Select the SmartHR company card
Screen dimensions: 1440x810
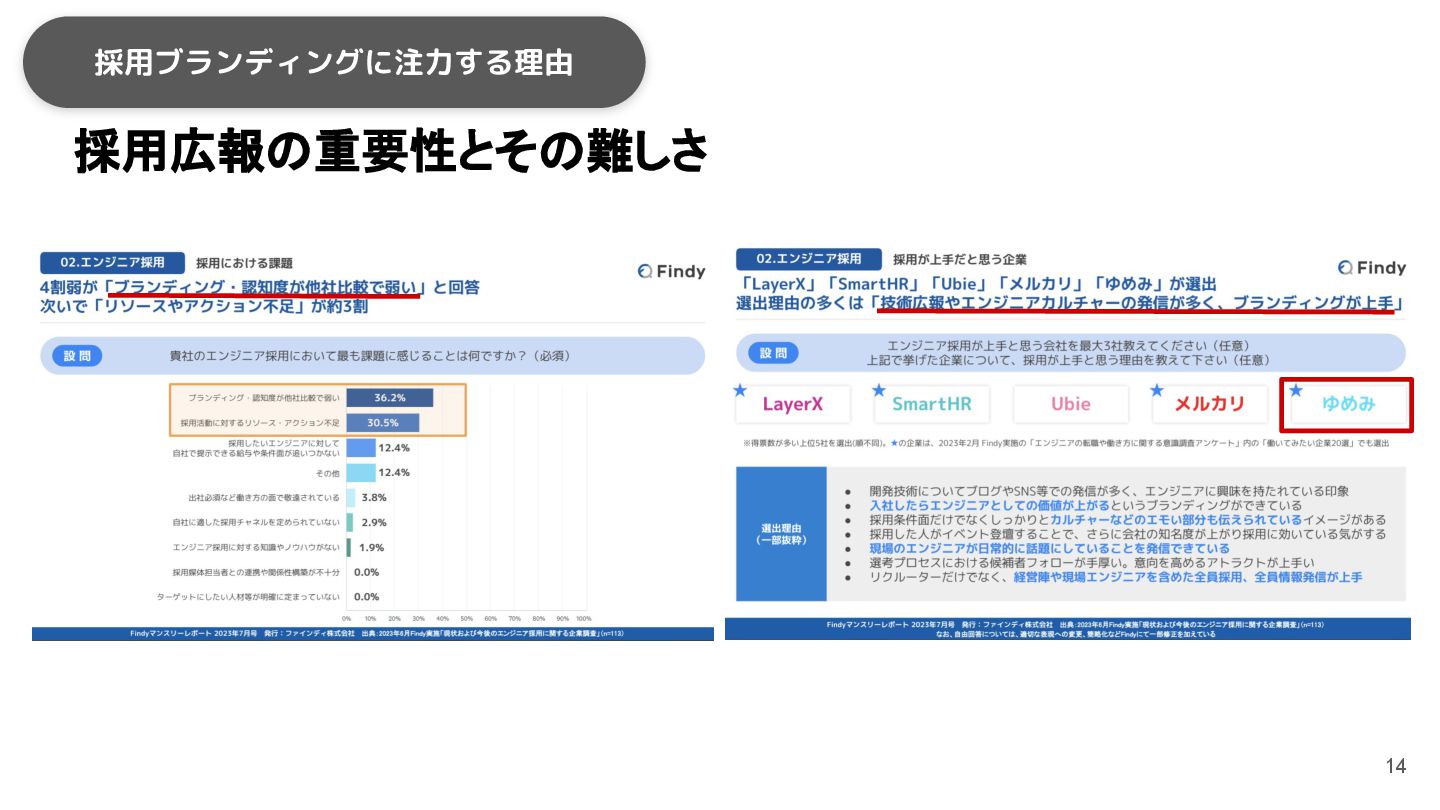932,404
